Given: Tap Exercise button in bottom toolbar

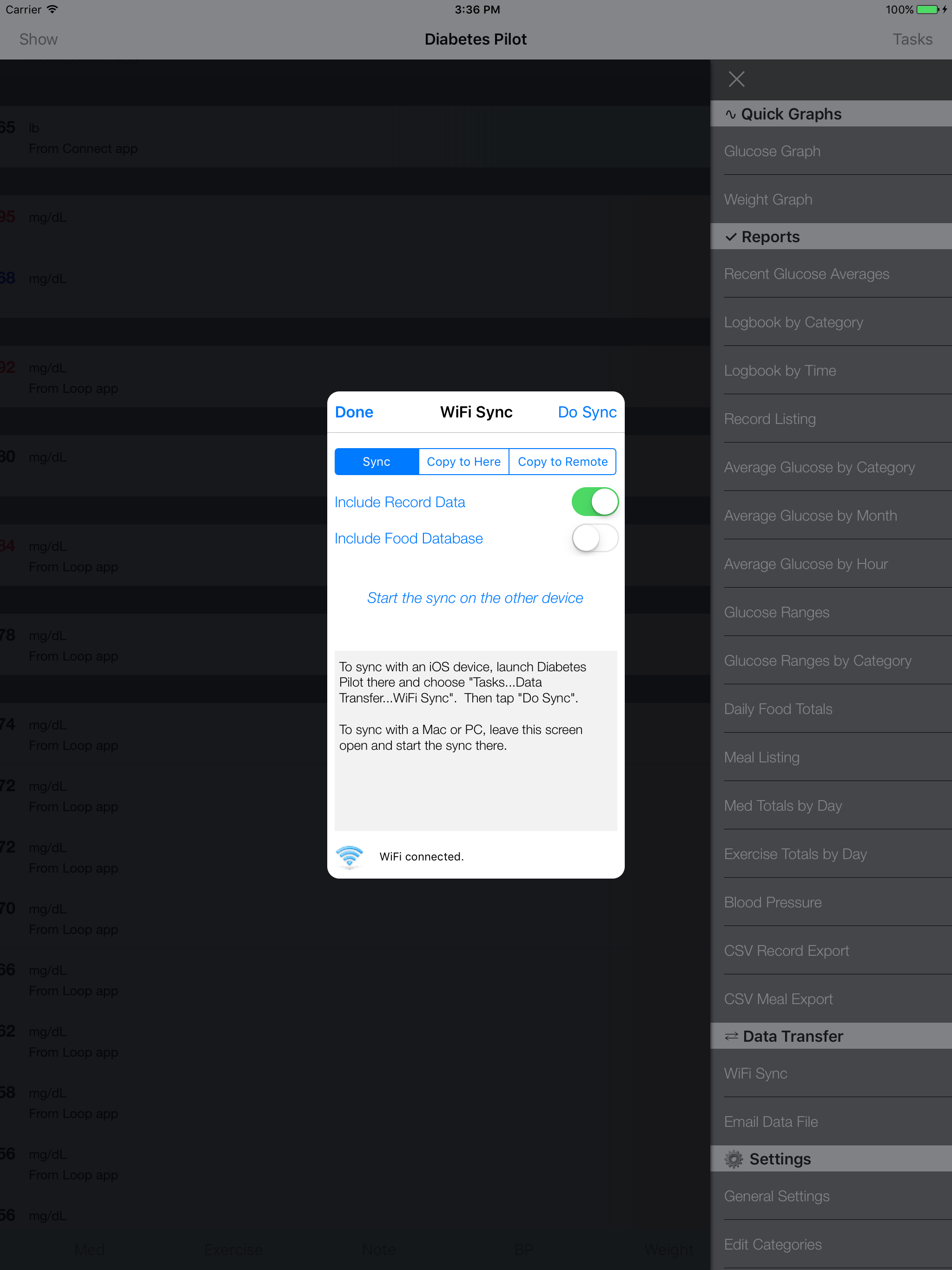Looking at the screenshot, I should click(233, 1250).
